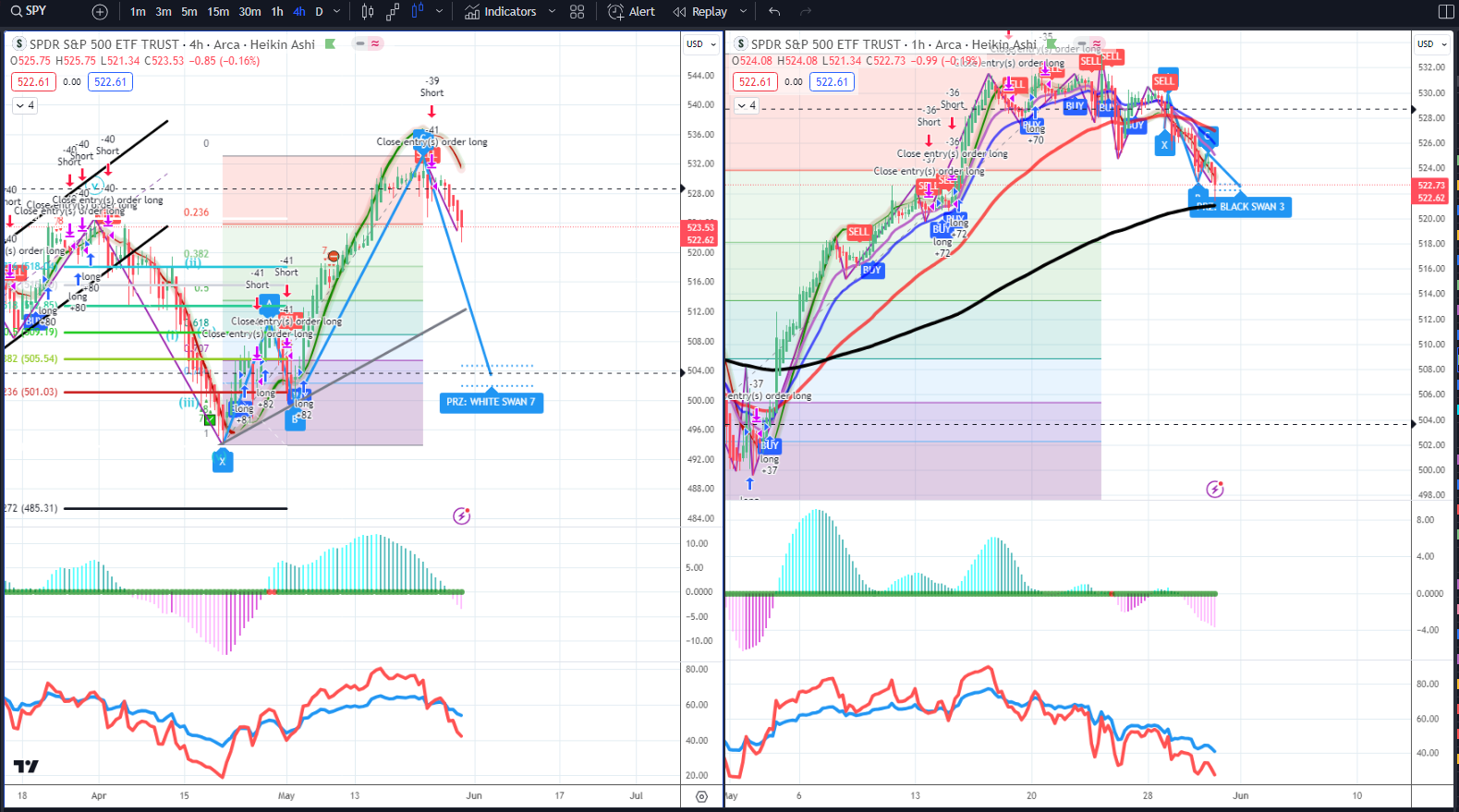Click the lightning events icon on 4h chart
The width and height of the screenshot is (1459, 812).
click(x=462, y=515)
